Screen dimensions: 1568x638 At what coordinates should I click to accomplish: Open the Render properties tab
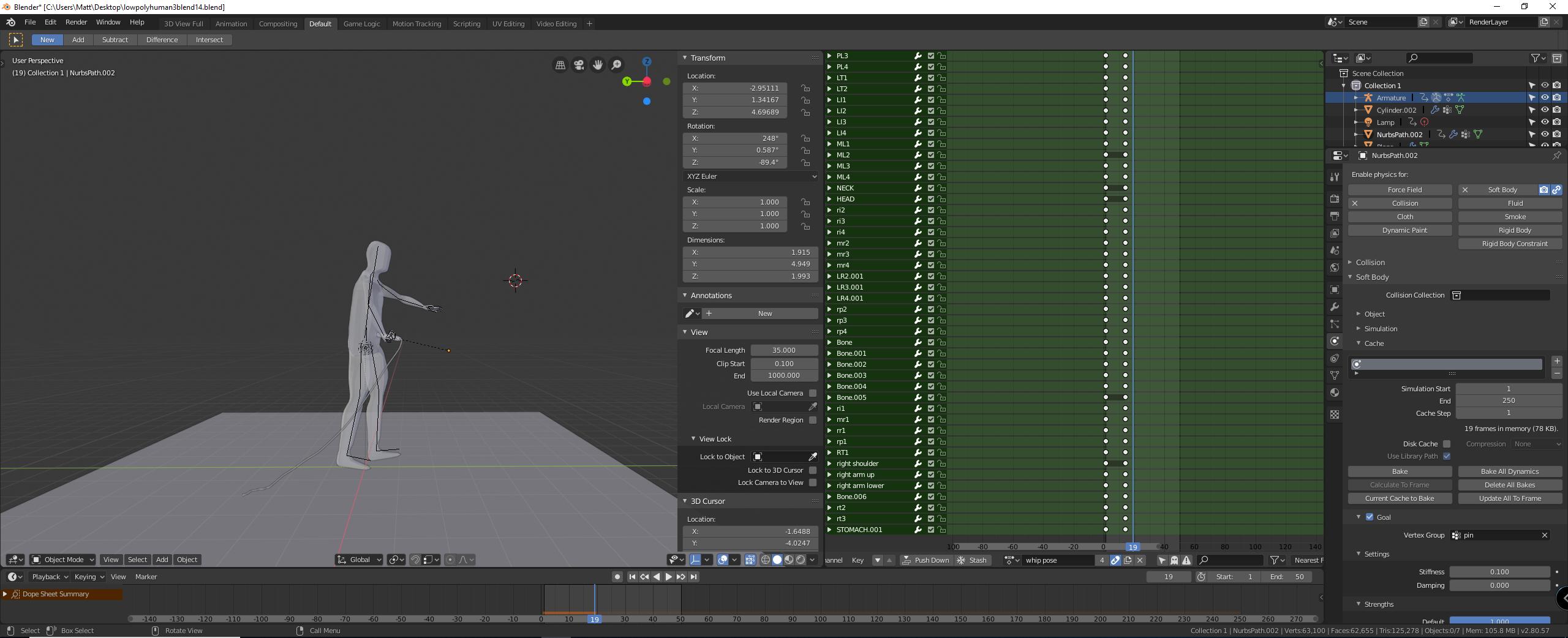point(1335,199)
